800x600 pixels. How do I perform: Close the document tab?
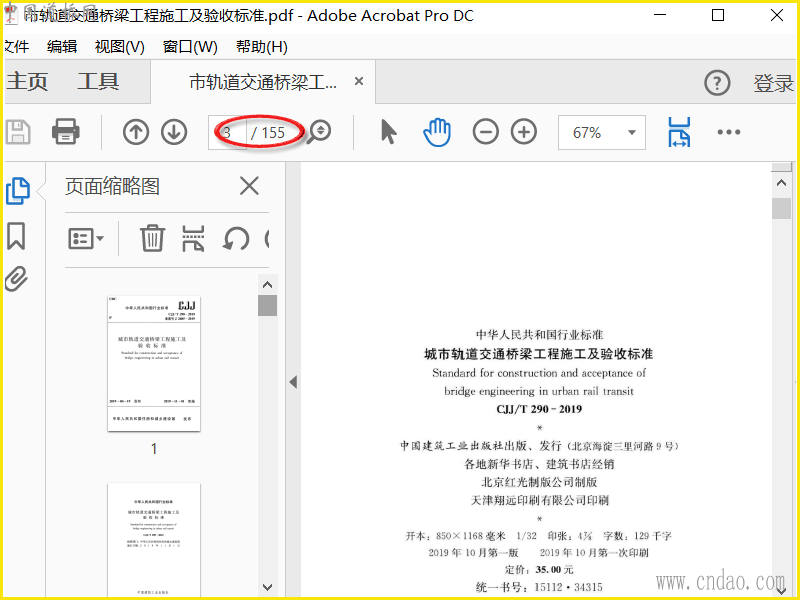pyautogui.click(x=359, y=81)
